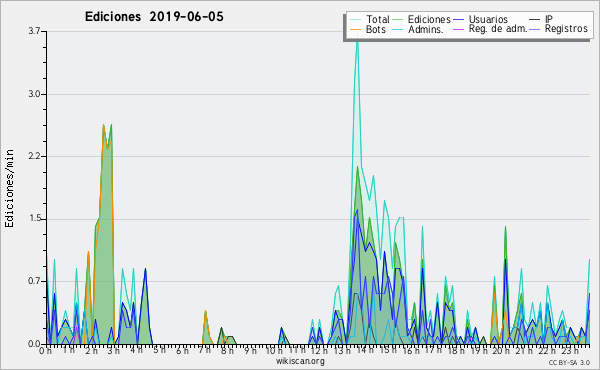
Task: Click the 'Admins.' legend label
Action: coord(426,29)
